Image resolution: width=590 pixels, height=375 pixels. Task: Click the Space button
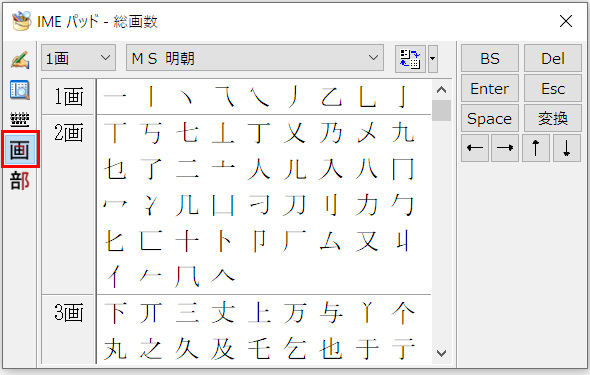(x=490, y=118)
